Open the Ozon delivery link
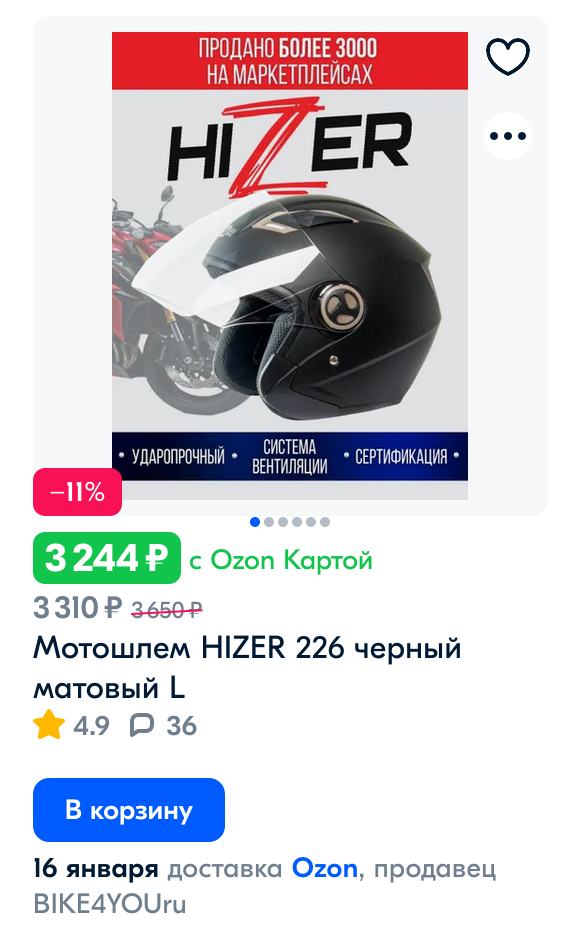 click(325, 869)
